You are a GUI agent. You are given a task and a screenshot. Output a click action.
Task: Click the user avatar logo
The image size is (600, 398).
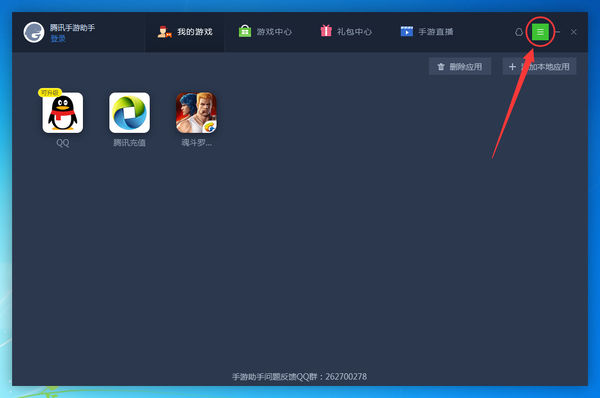34,32
